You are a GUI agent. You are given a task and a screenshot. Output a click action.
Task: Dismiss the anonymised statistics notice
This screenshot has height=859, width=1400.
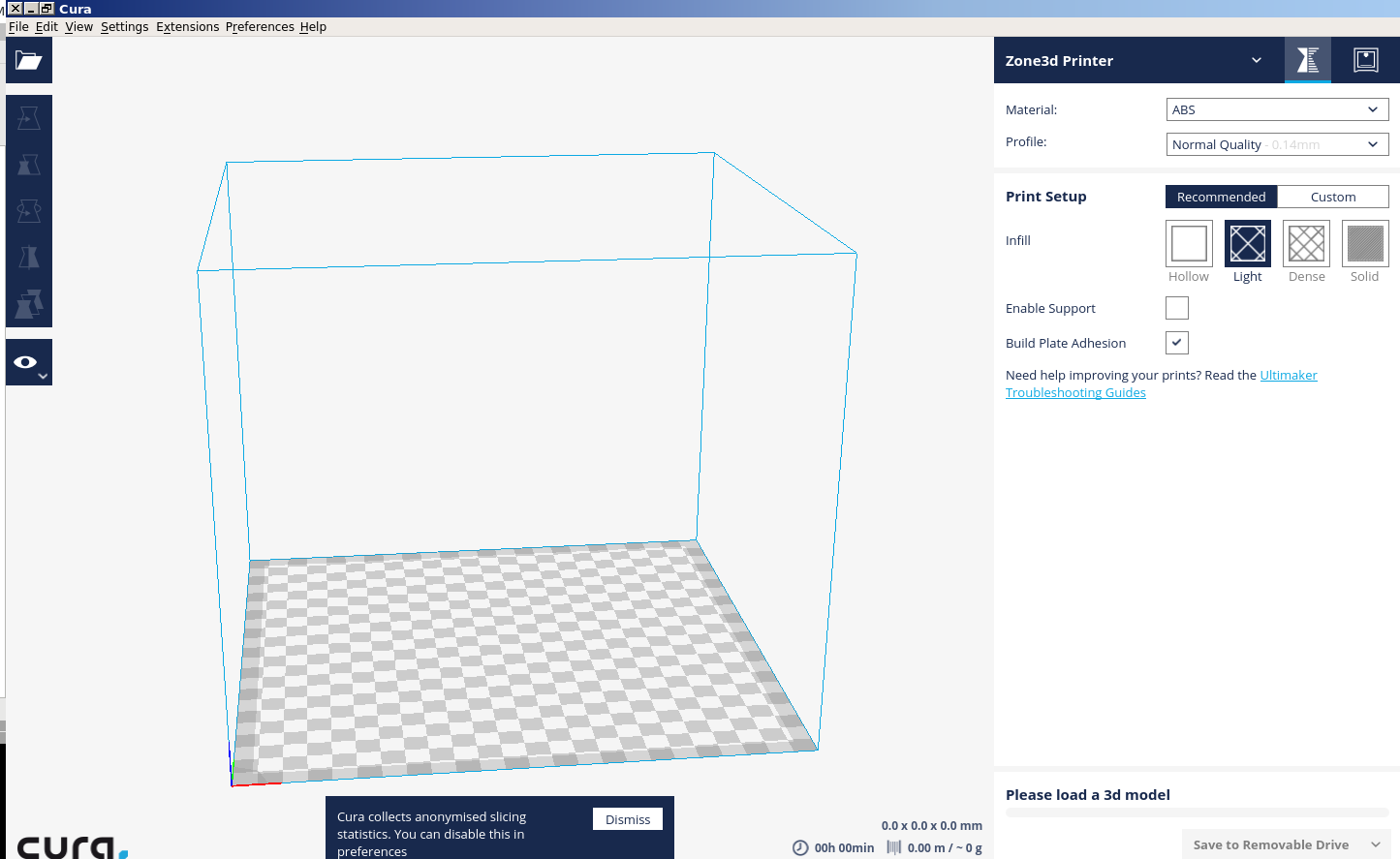click(628, 819)
